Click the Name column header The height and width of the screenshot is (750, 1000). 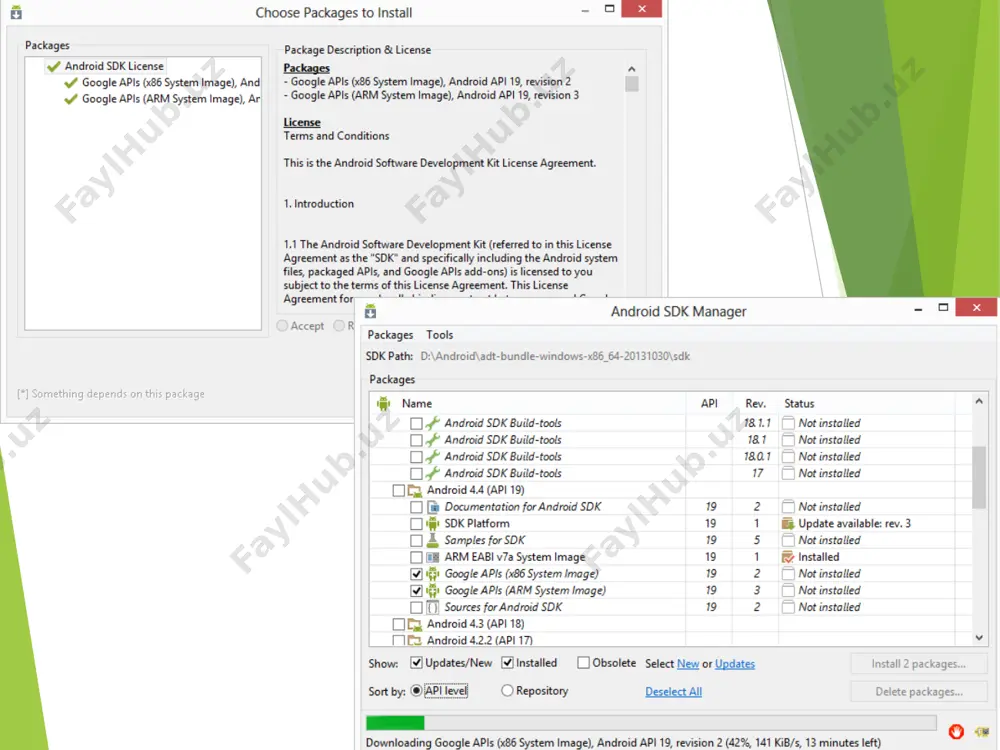tap(416, 403)
